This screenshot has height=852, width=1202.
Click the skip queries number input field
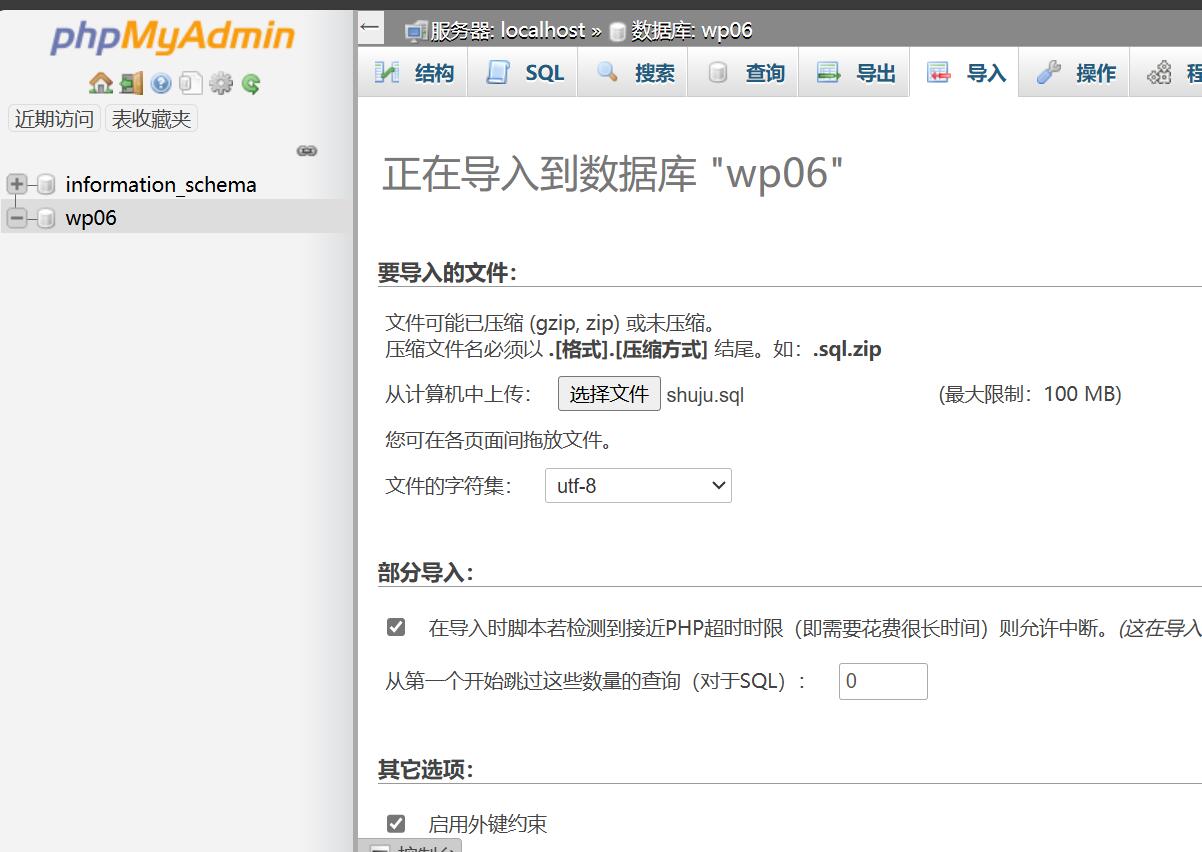point(882,681)
